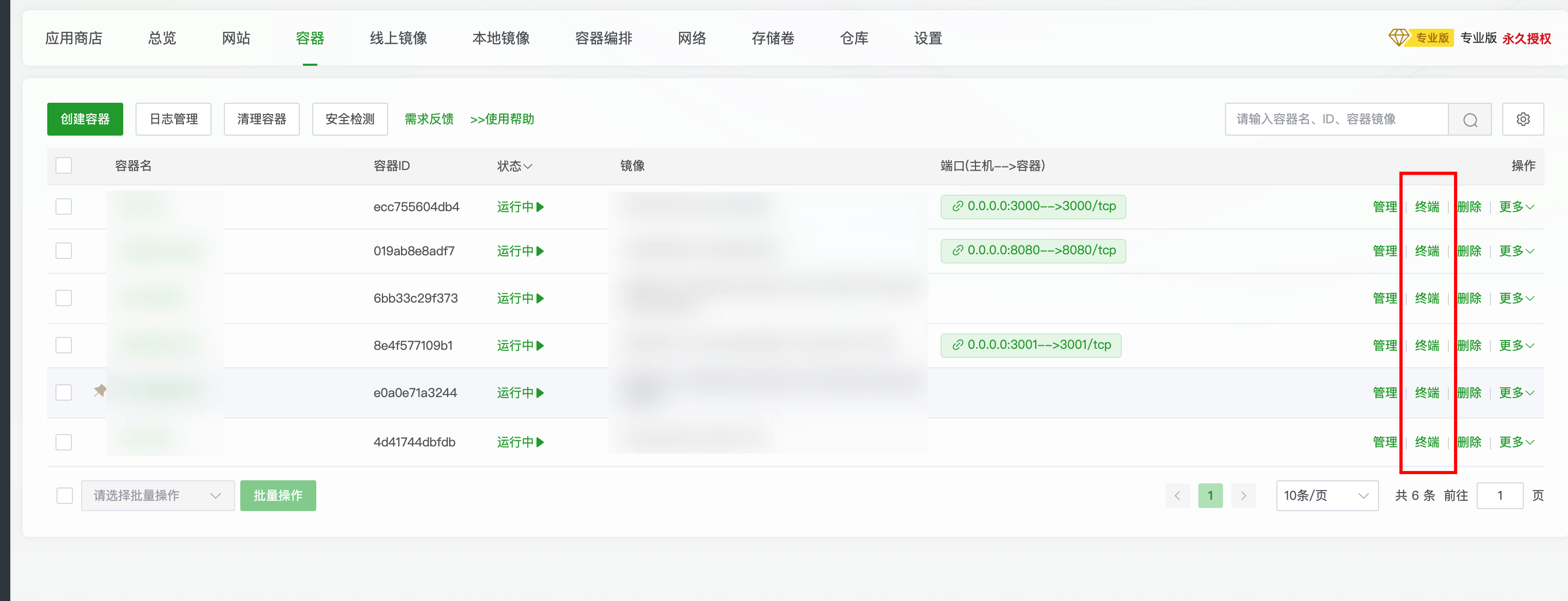Click the search magnifier icon
Image resolution: width=1568 pixels, height=601 pixels.
[1470, 119]
